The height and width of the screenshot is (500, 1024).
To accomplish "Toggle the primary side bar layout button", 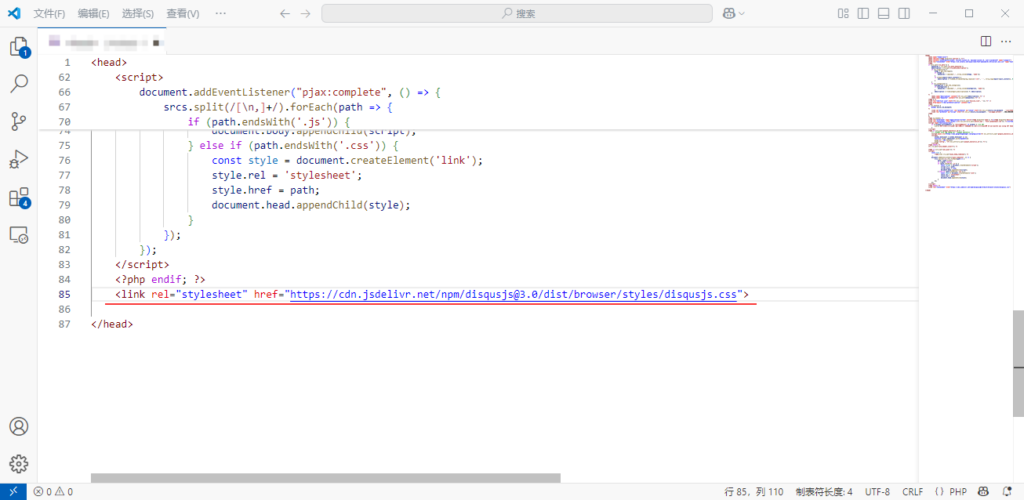I will (863, 14).
